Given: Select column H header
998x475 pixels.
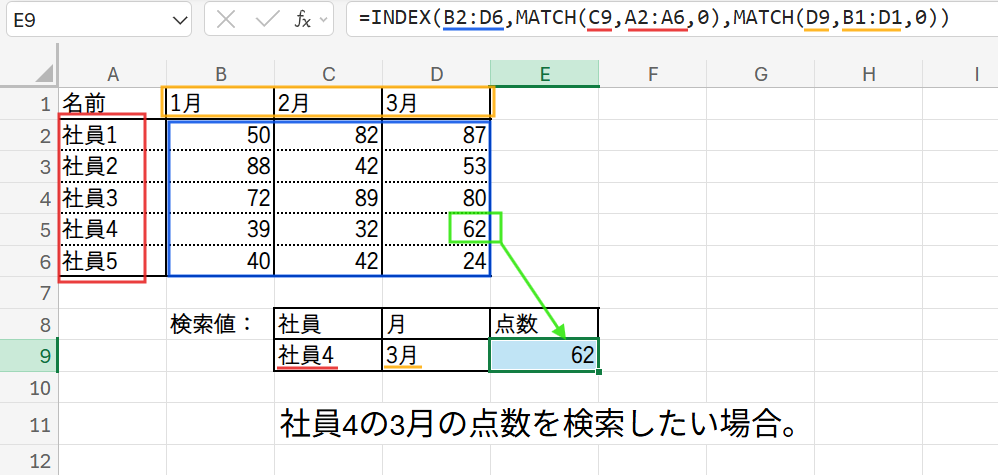Looking at the screenshot, I should point(868,74).
